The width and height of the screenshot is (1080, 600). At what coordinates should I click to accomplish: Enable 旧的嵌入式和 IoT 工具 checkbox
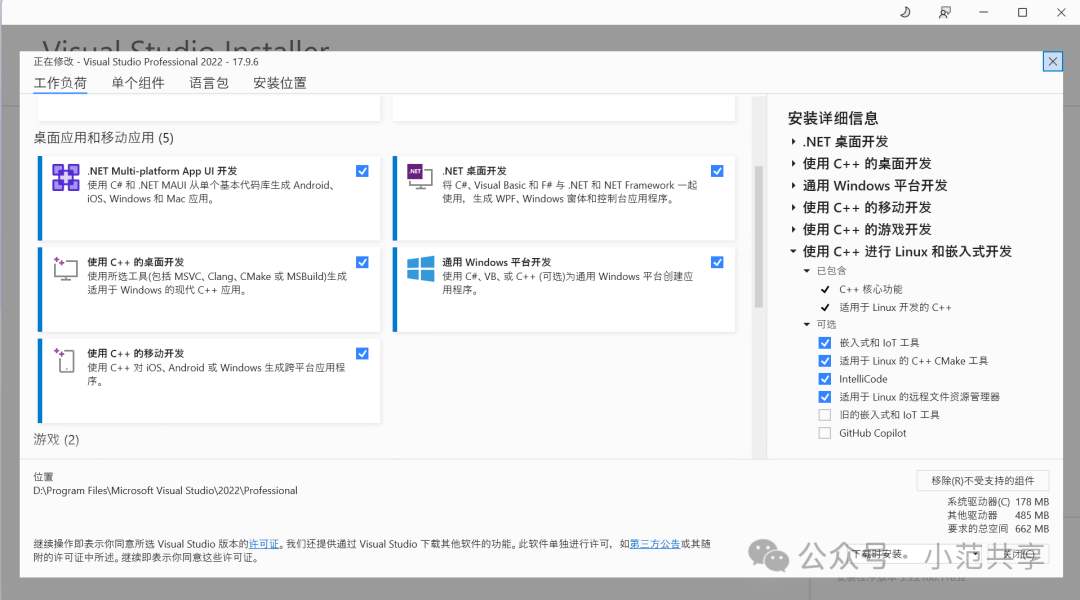click(824, 415)
